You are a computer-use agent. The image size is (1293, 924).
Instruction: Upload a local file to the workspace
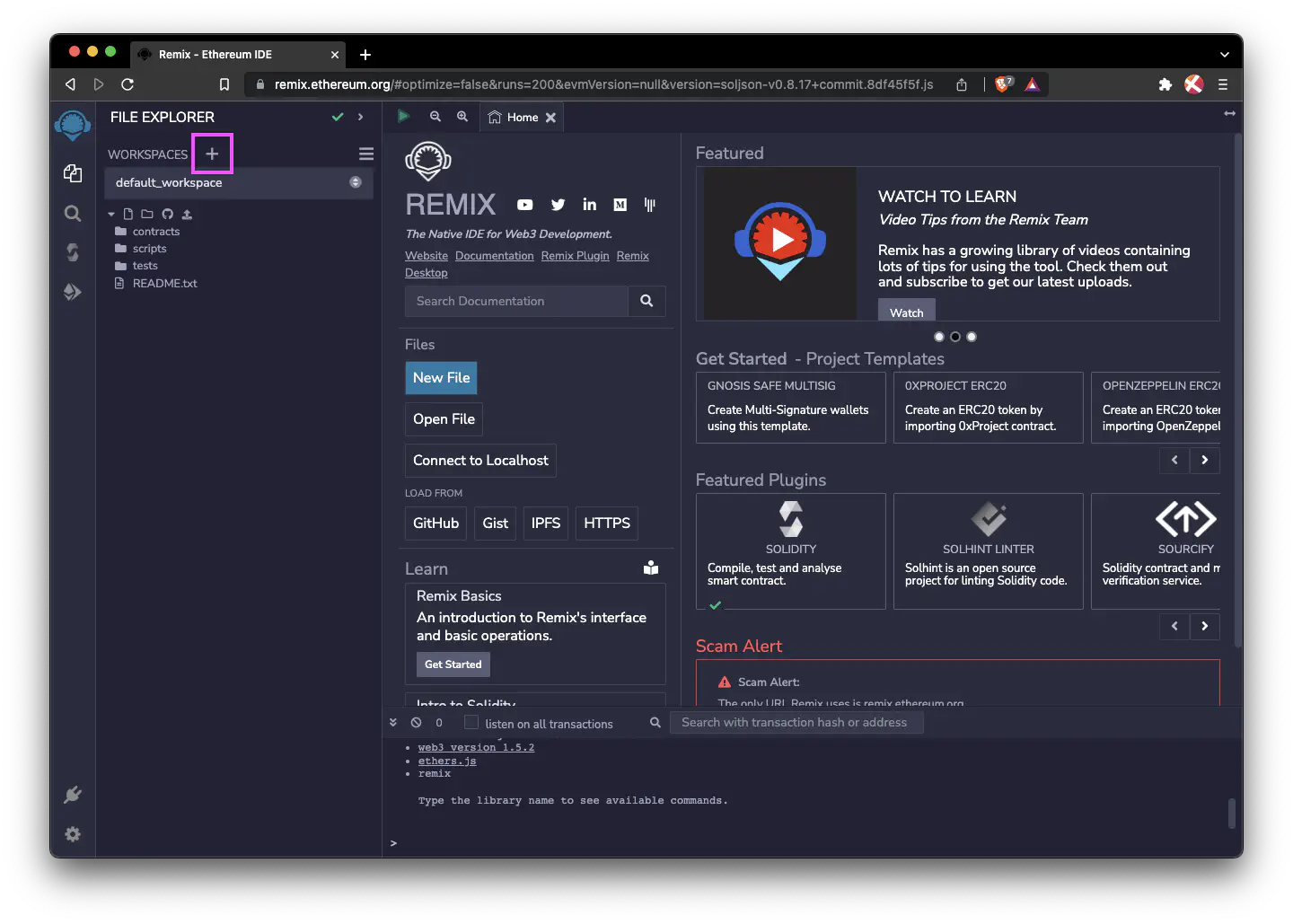click(187, 214)
